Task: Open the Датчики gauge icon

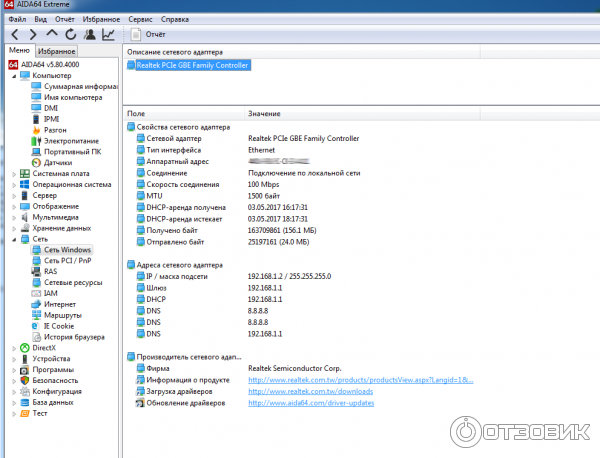Action: point(36,163)
